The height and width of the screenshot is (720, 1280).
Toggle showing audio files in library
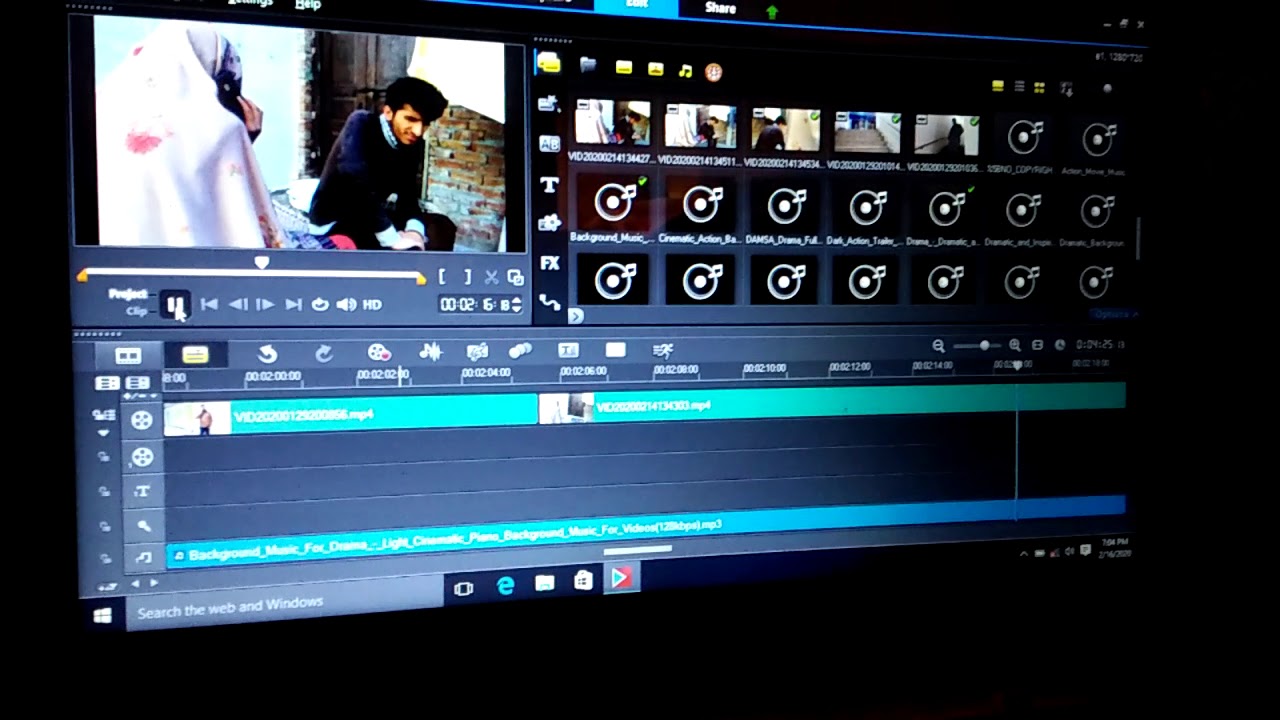pos(685,70)
